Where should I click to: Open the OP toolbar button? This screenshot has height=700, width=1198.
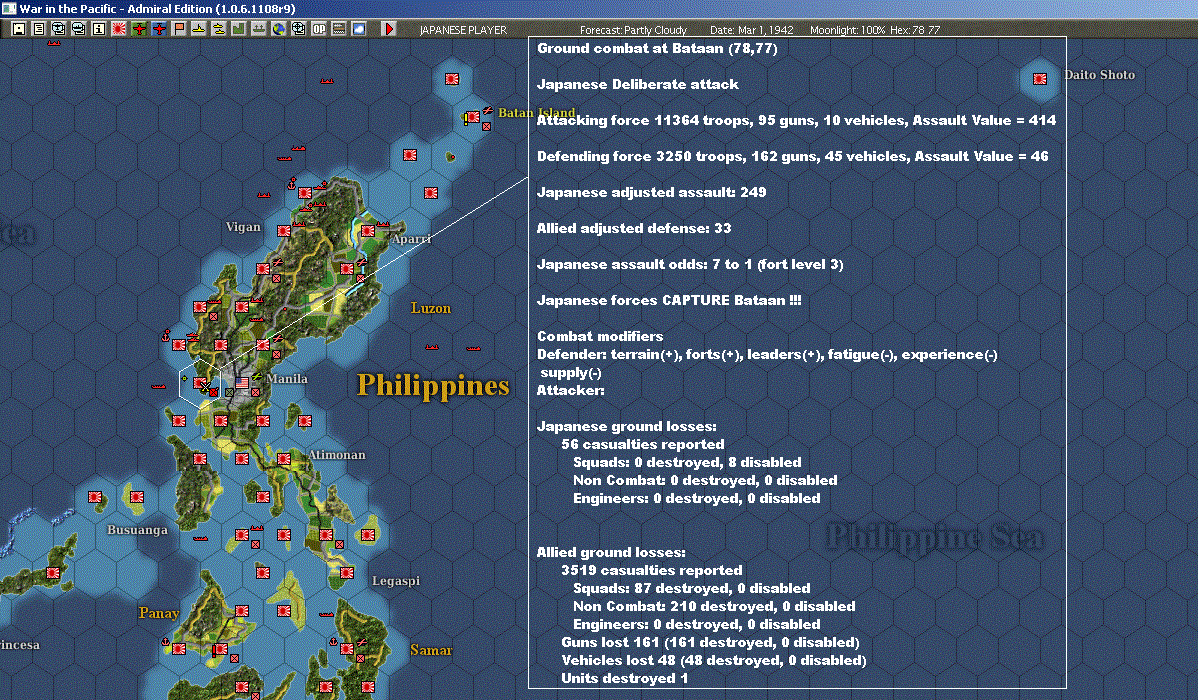319,29
